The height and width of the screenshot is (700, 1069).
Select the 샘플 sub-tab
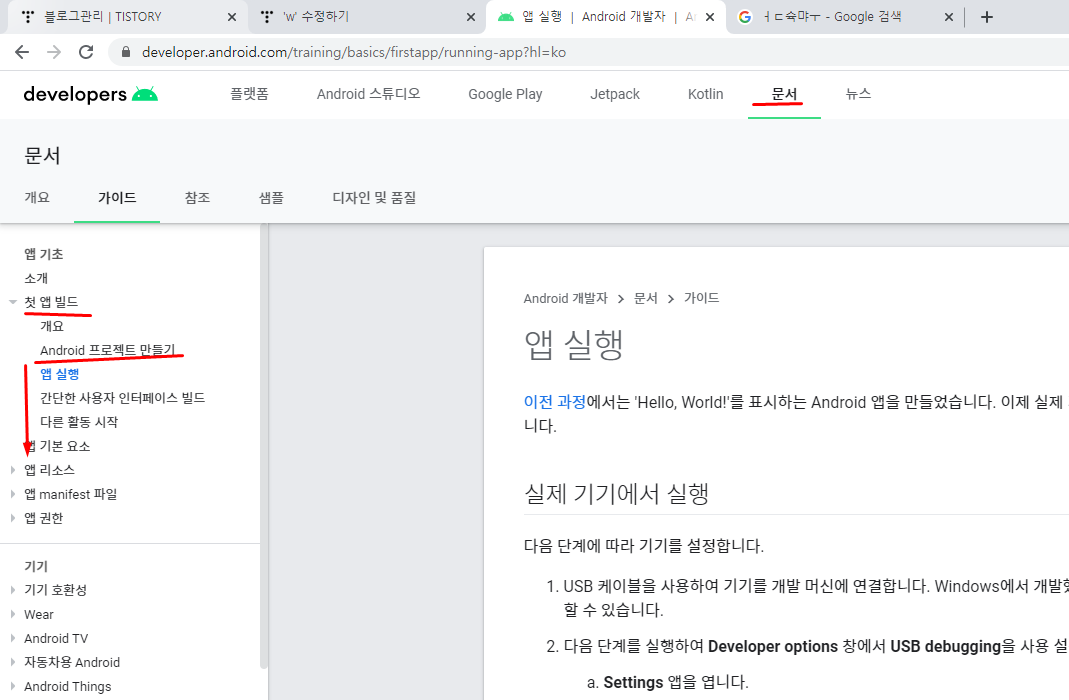point(271,198)
